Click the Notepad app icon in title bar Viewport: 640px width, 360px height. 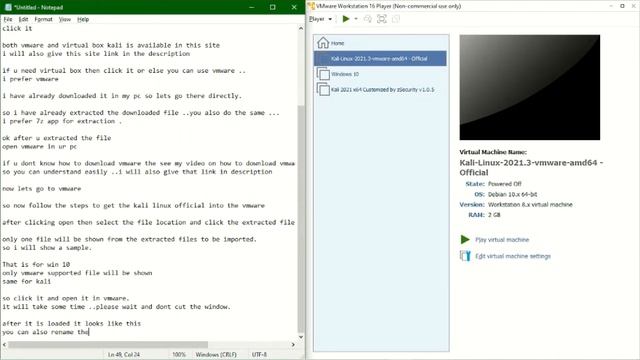8,7
